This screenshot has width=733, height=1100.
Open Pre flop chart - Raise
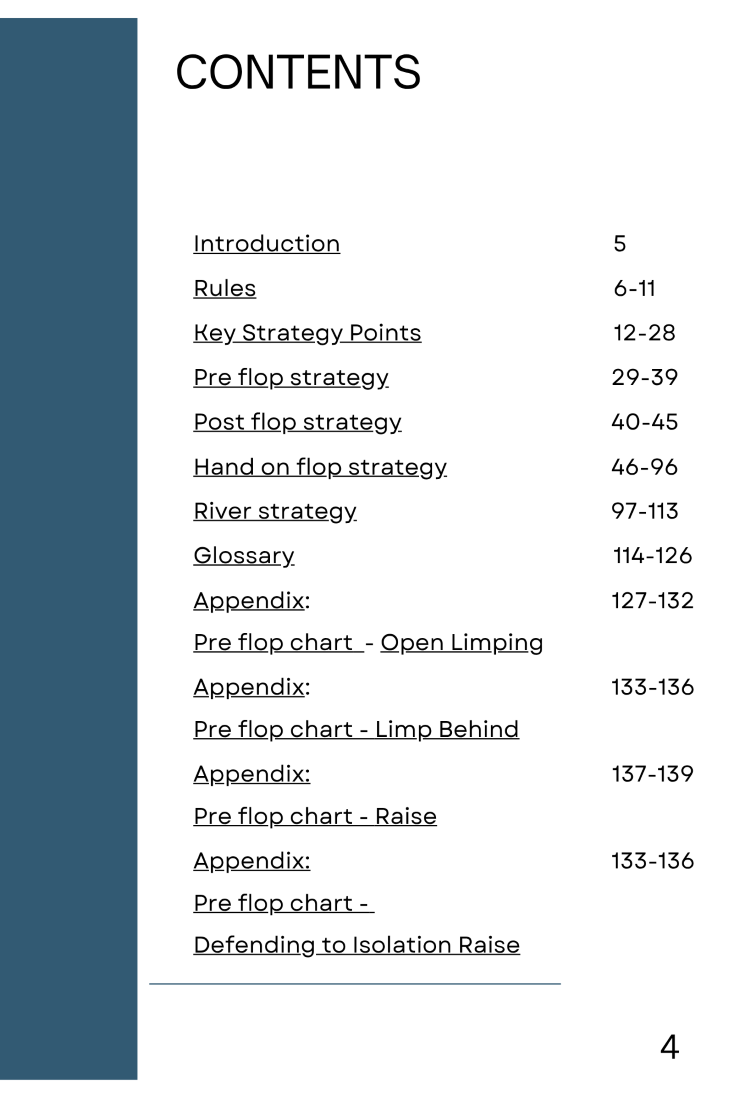click(315, 817)
